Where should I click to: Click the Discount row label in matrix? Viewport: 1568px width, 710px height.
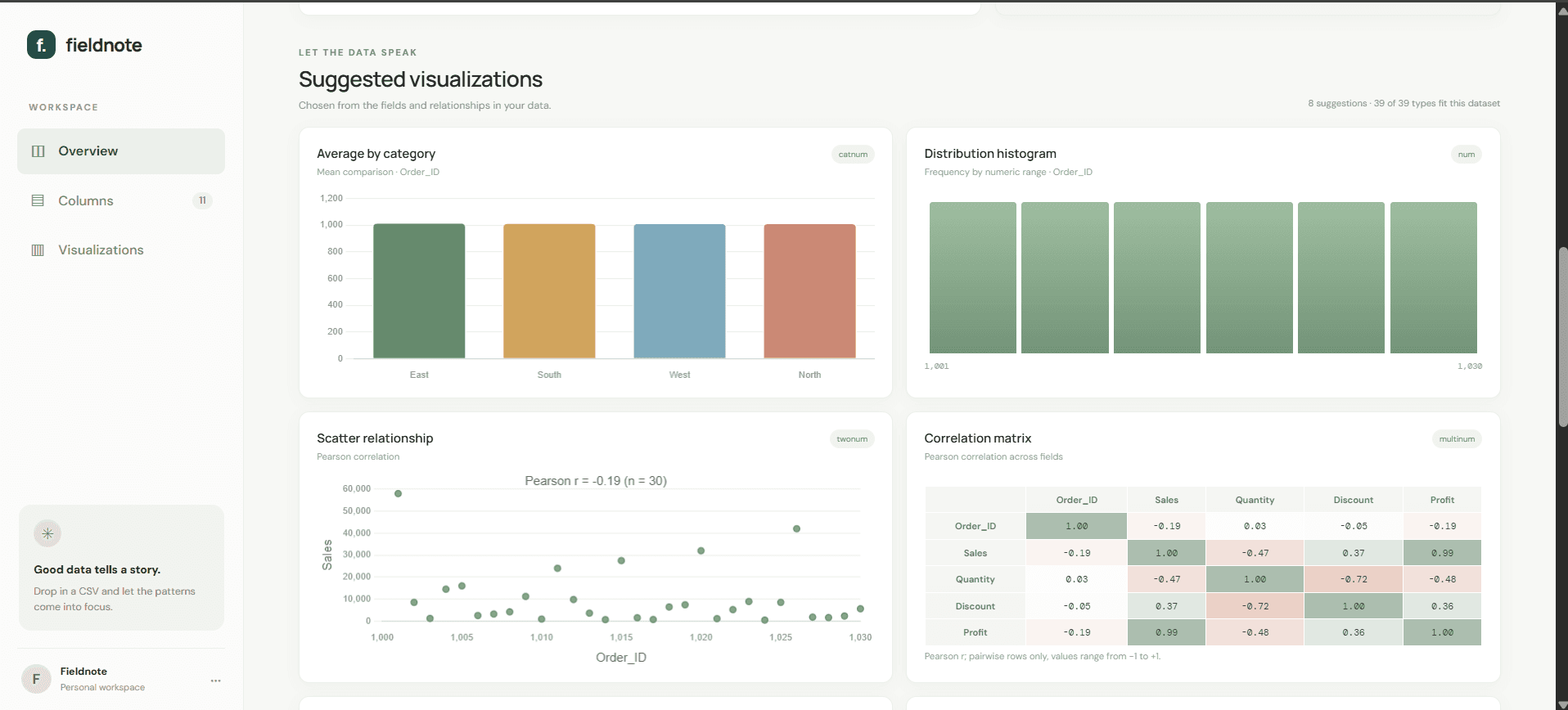coord(975,606)
